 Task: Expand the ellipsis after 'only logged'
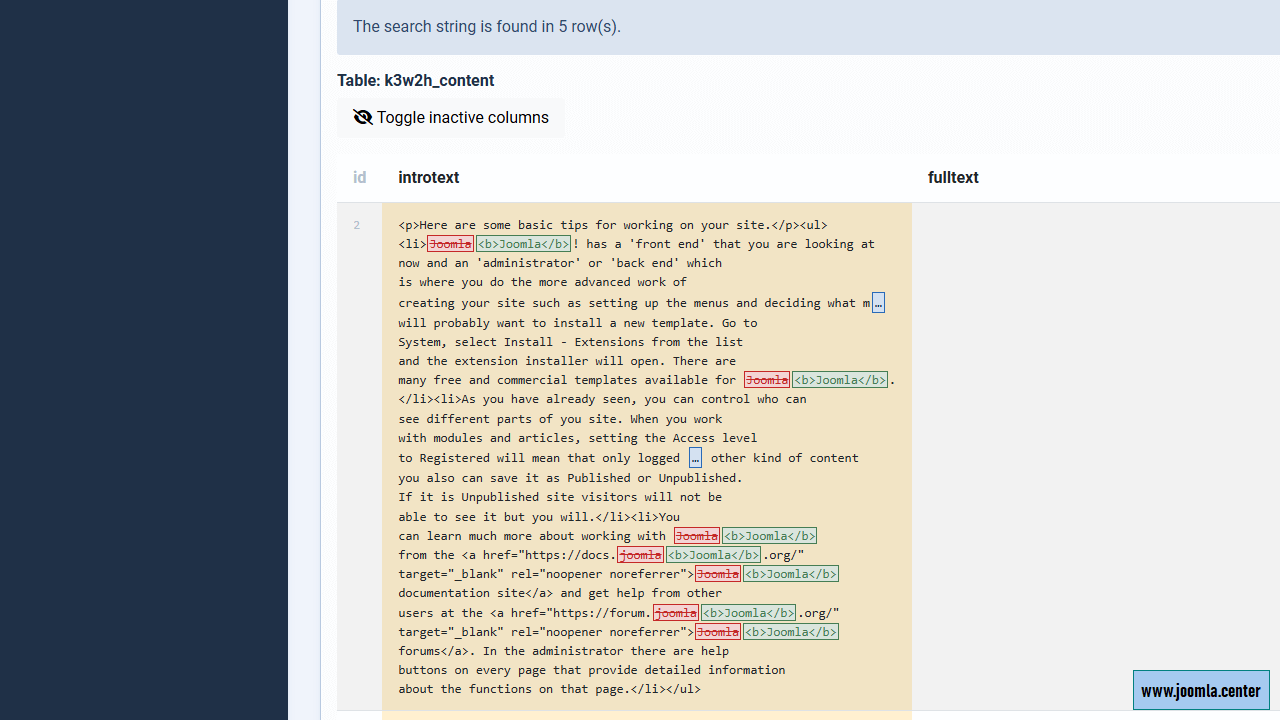pos(695,458)
